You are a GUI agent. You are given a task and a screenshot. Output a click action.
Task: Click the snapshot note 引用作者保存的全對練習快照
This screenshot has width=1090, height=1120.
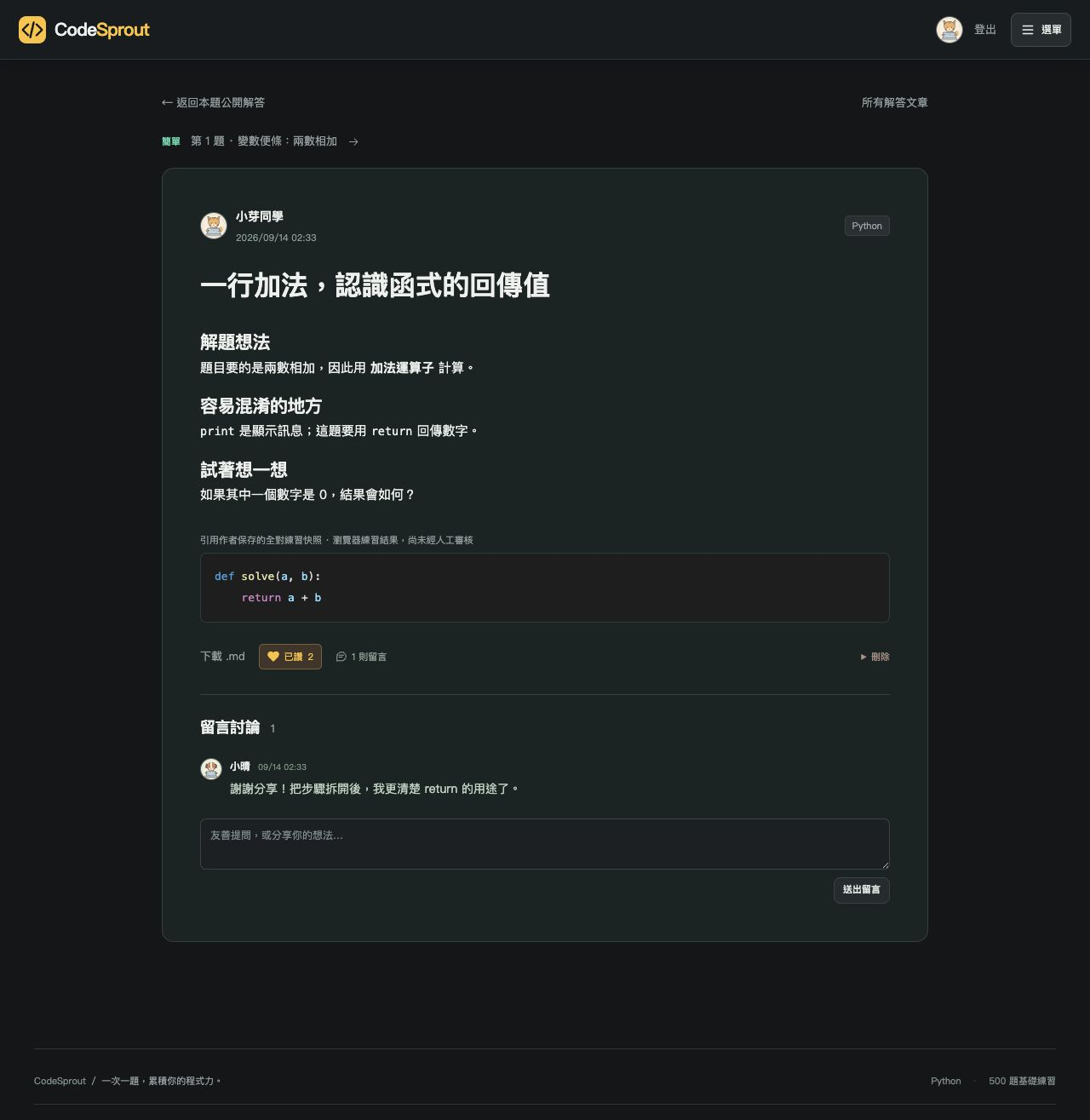[336, 540]
